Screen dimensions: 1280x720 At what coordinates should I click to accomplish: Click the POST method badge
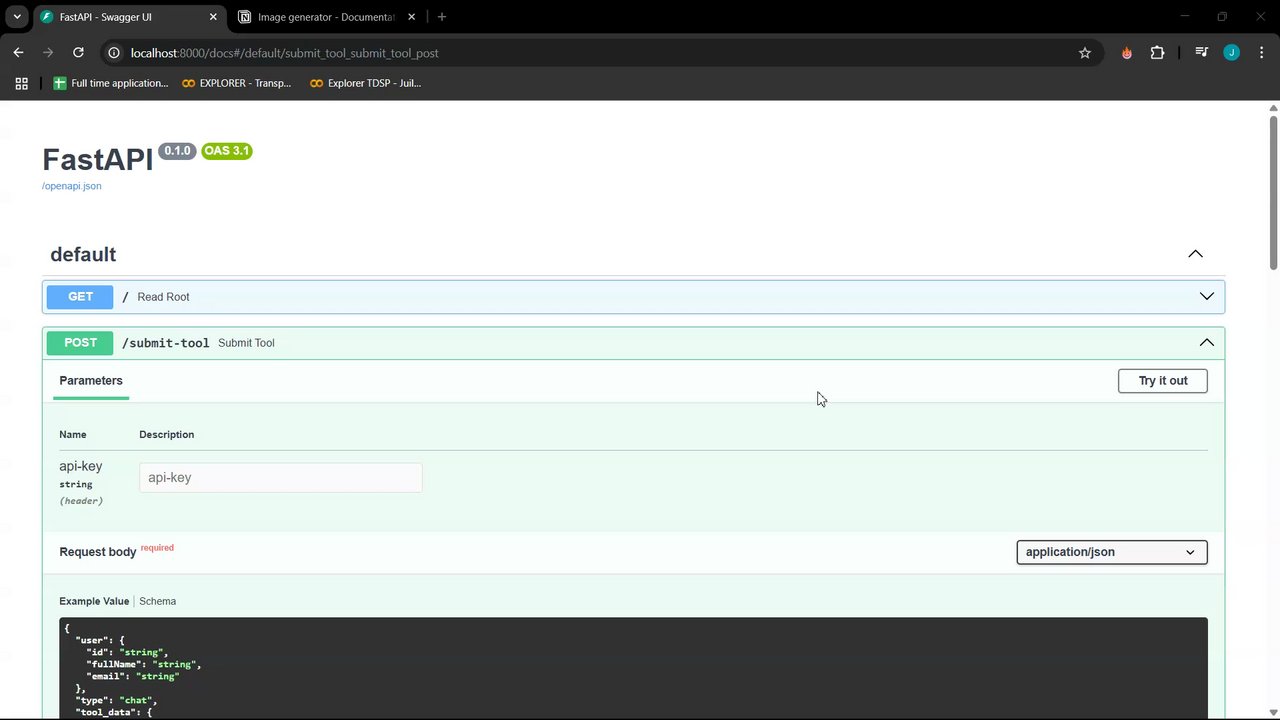click(80, 343)
